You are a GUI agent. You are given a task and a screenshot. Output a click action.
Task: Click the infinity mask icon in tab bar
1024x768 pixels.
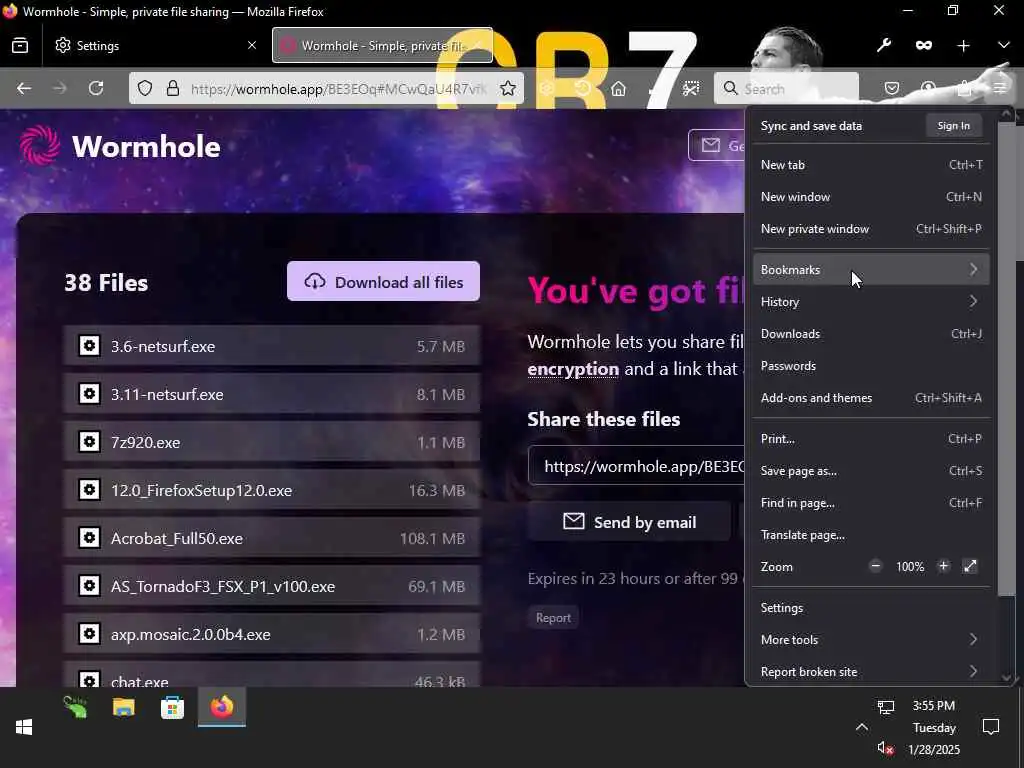pos(923,45)
